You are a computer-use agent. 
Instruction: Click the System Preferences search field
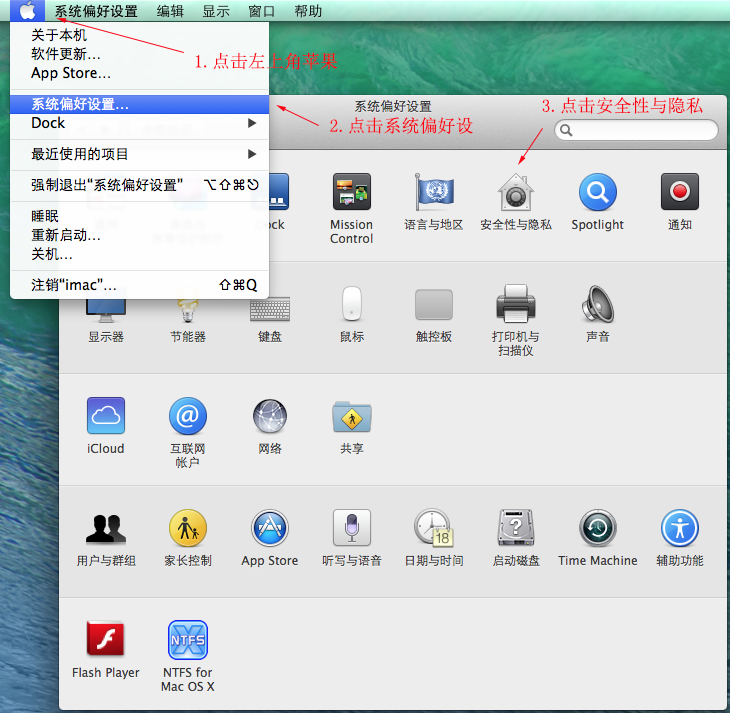(636, 130)
